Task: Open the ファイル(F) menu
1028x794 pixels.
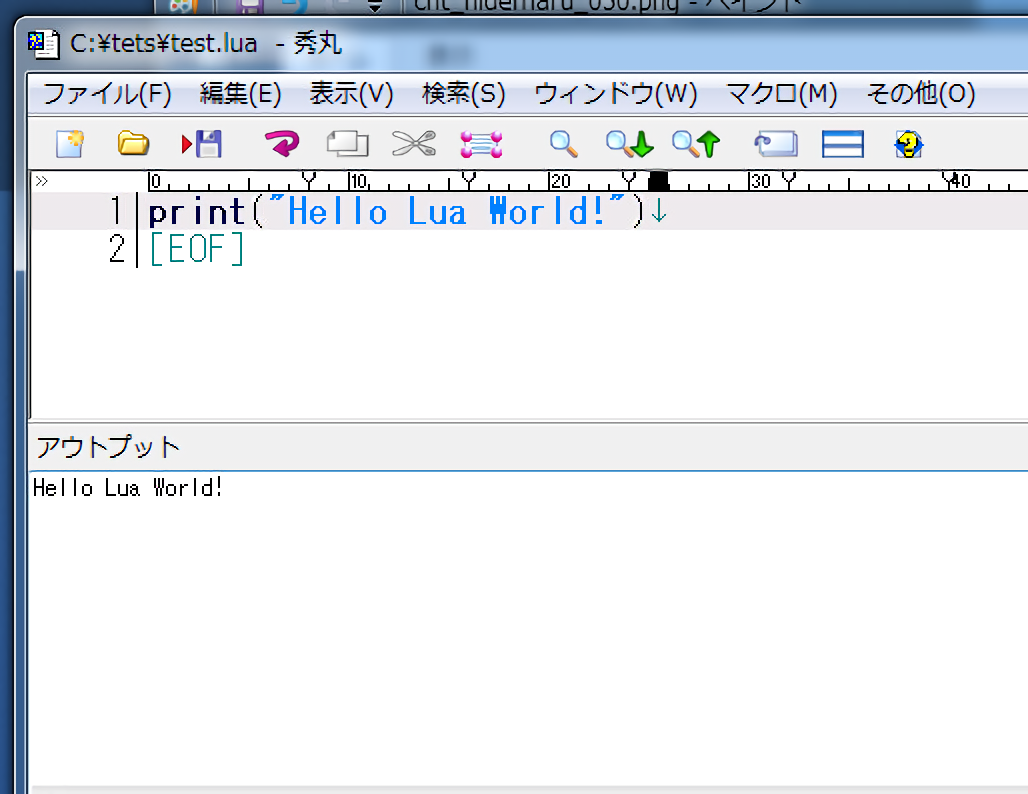Action: tap(107, 94)
